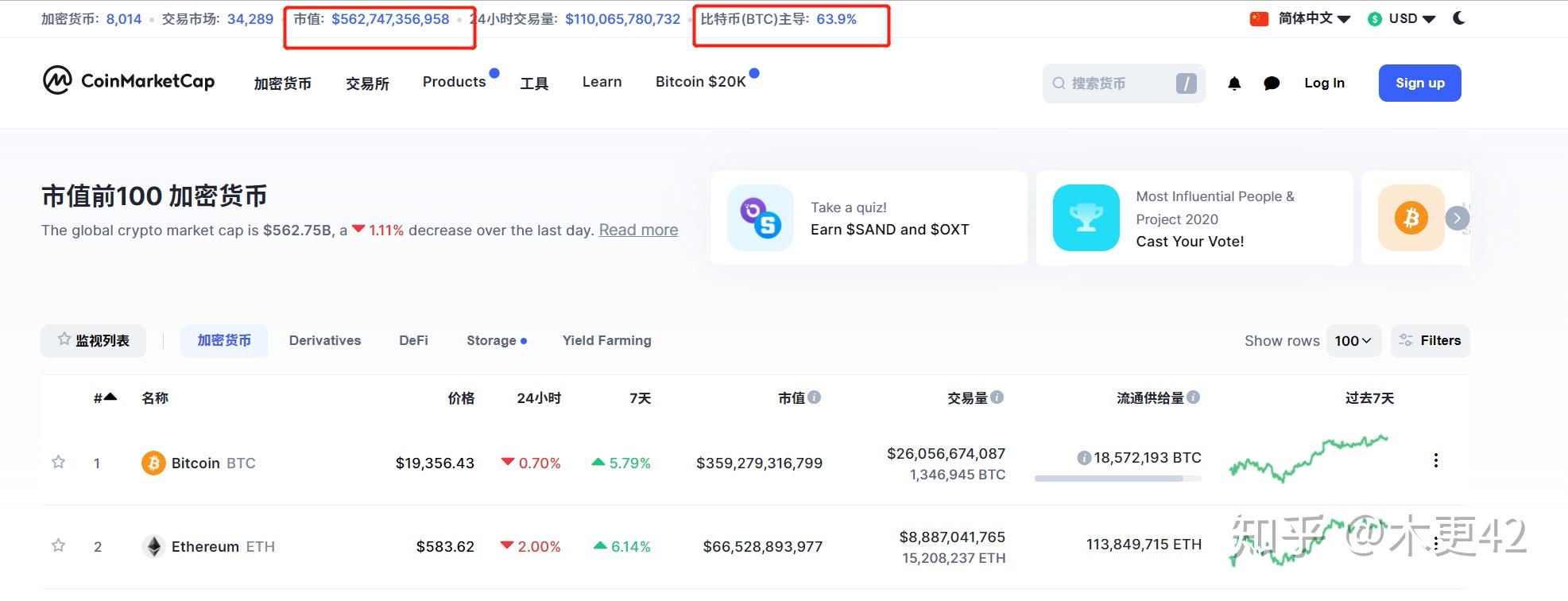Click the search magnifier icon
Screen dimensions: 1568x601
[x=1059, y=83]
